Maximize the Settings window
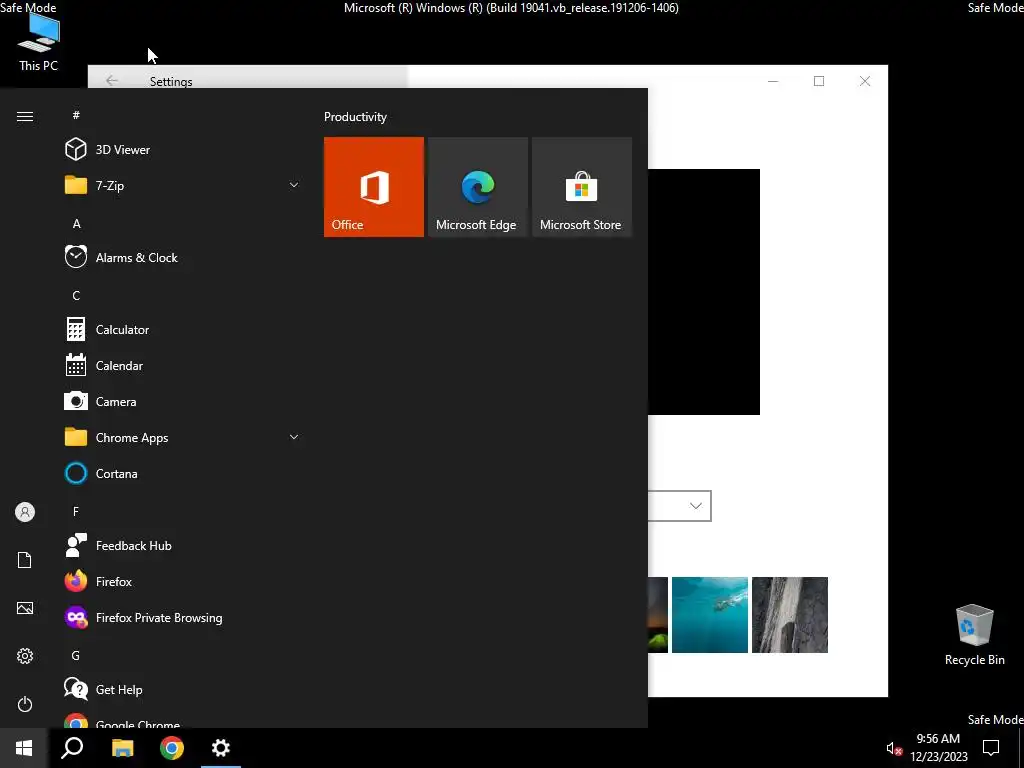Screen dimensions: 1024x768 pyautogui.click(x=819, y=81)
